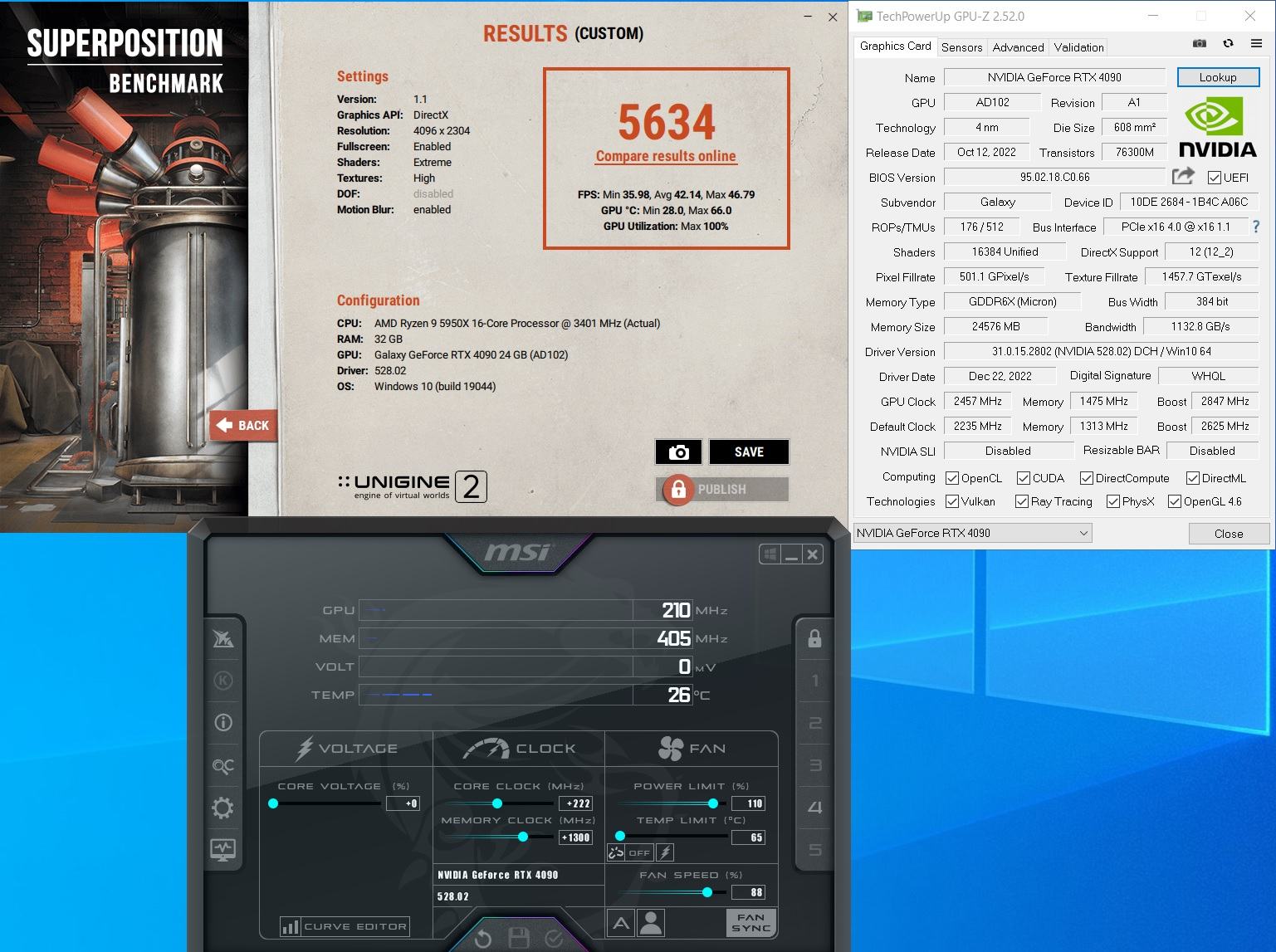Click the NVIDIA logo in GPU-Z
This screenshot has width=1276, height=952.
tap(1218, 126)
